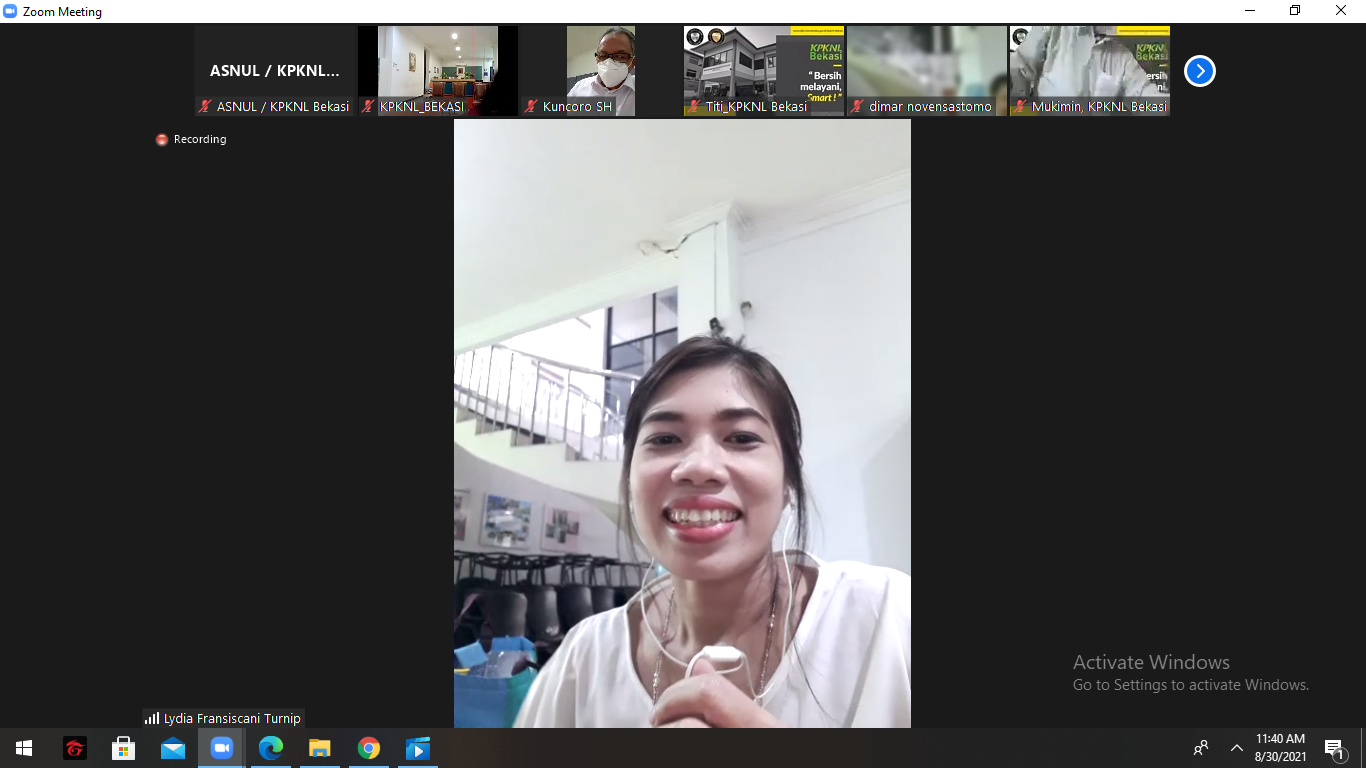This screenshot has width=1366, height=768.
Task: Open Microsoft Store from the taskbar
Action: (123, 748)
